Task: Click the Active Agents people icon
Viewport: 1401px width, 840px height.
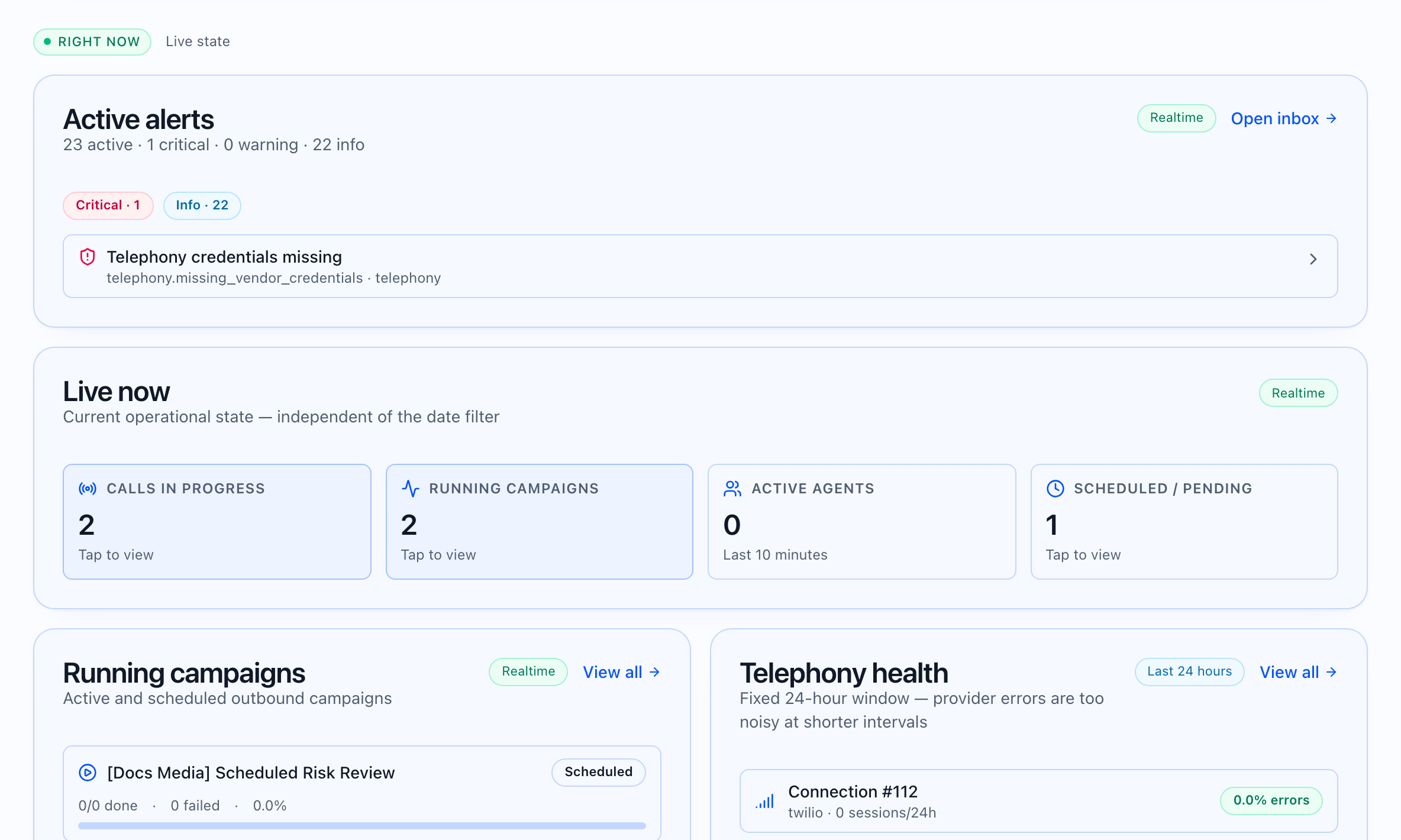Action: tap(732, 489)
